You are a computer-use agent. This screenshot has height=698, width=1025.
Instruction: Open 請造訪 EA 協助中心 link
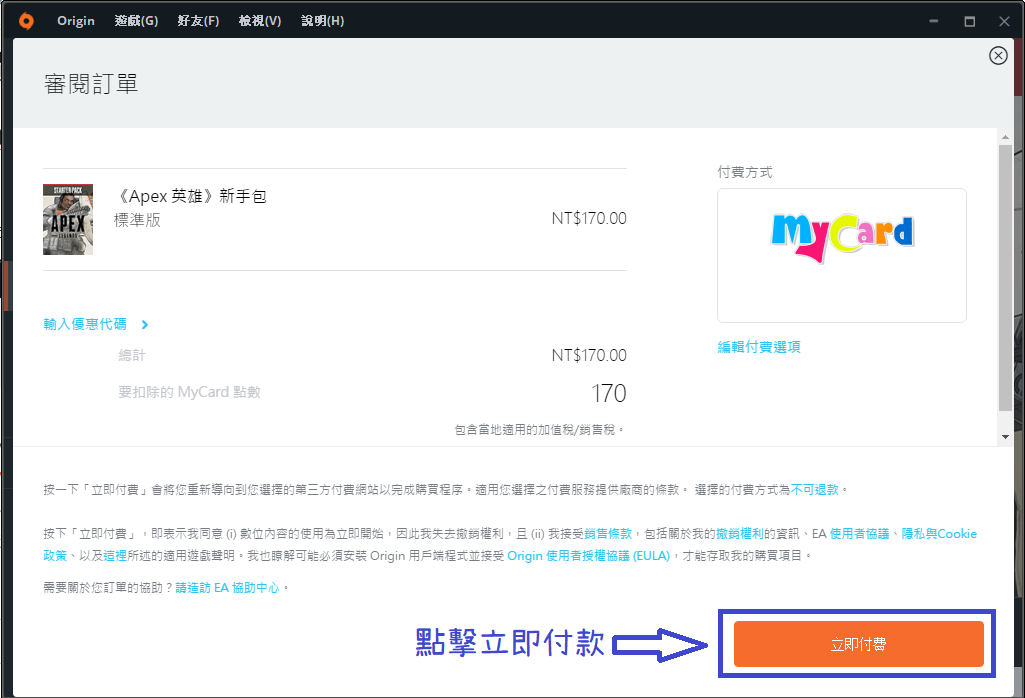click(x=227, y=588)
